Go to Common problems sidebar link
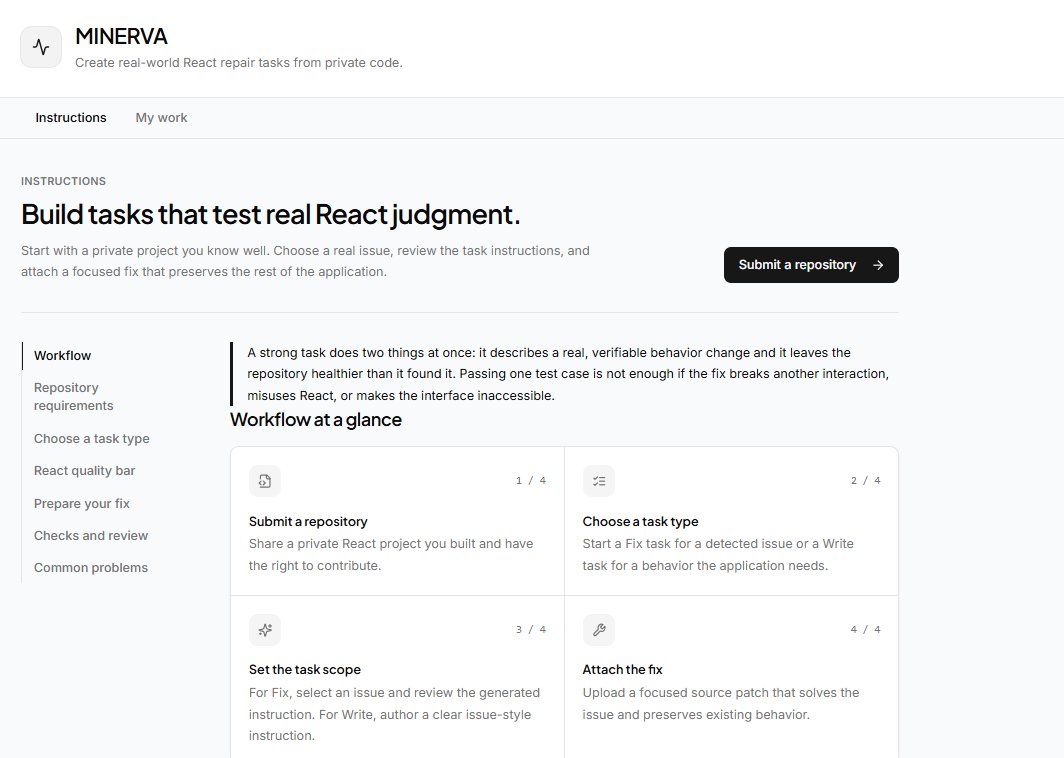 pyautogui.click(x=91, y=568)
